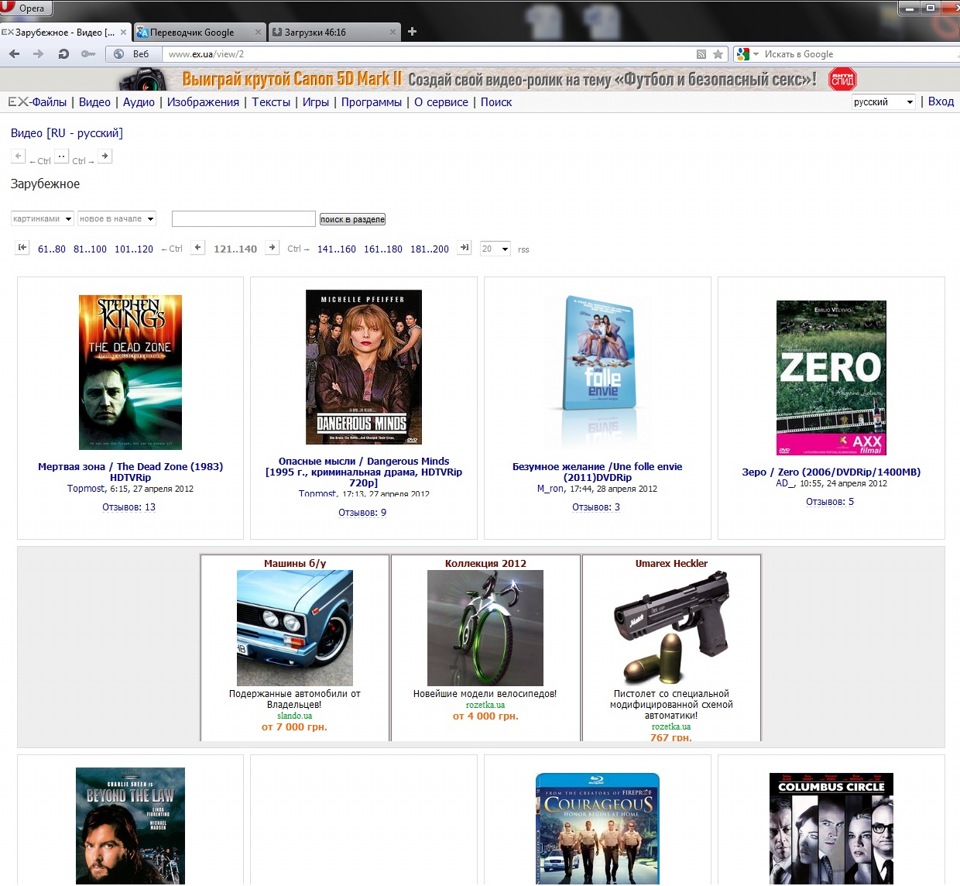This screenshot has width=960, height=886.
Task: Switch to the Загрузки 46:16 tab
Action: [315, 32]
